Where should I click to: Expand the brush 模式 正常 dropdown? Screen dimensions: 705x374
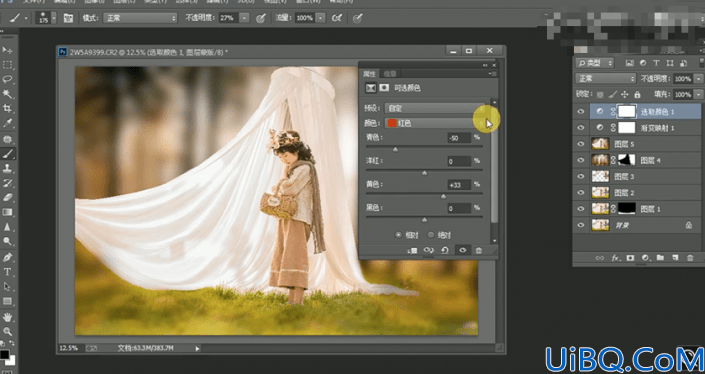140,18
